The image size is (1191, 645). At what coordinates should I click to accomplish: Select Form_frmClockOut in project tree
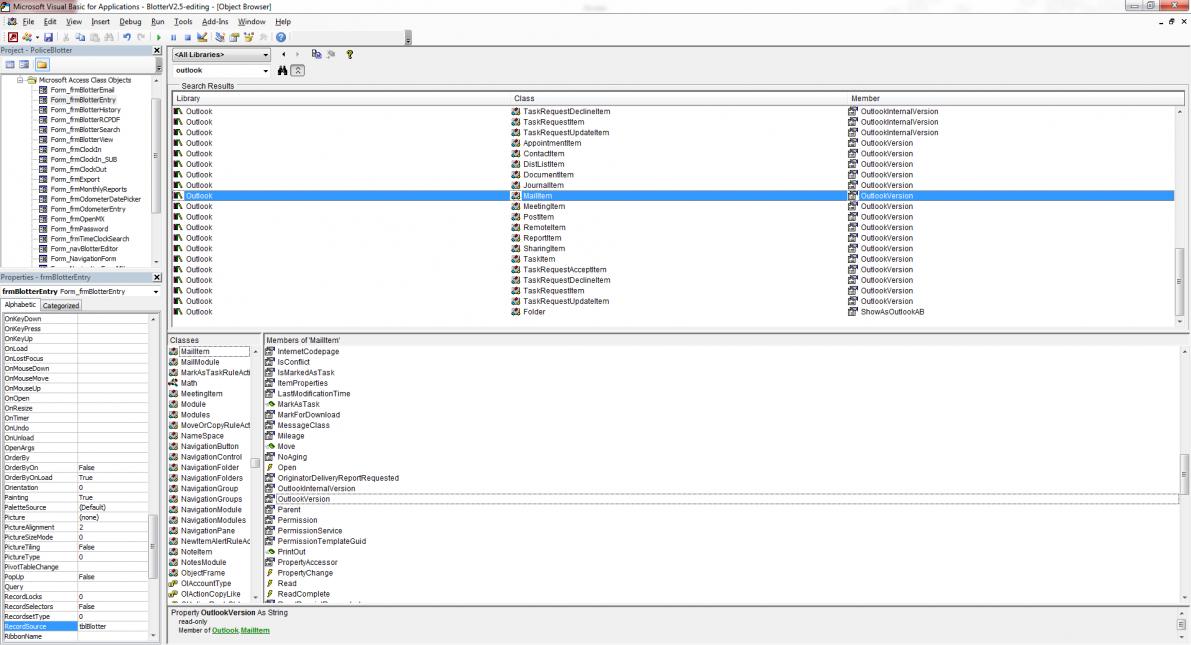[x=78, y=169]
